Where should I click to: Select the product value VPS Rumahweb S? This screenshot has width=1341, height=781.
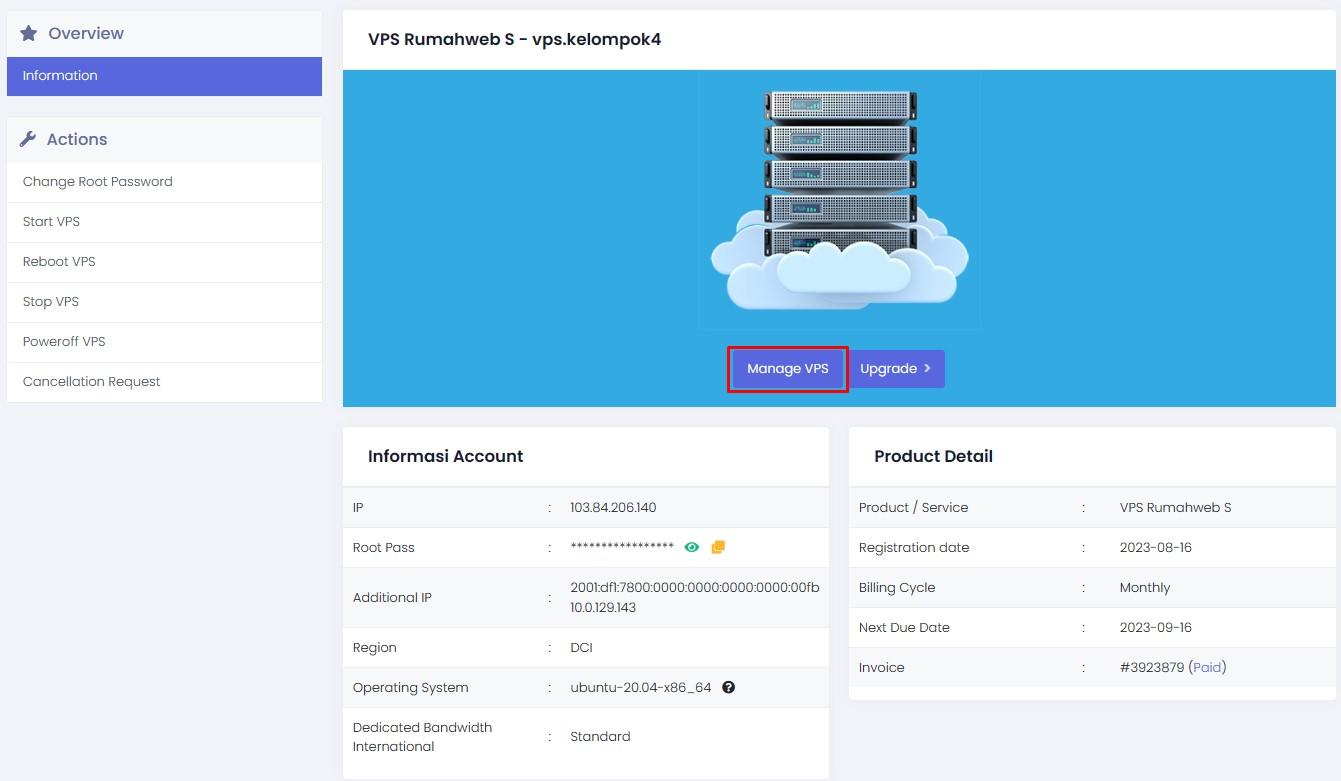point(1175,507)
